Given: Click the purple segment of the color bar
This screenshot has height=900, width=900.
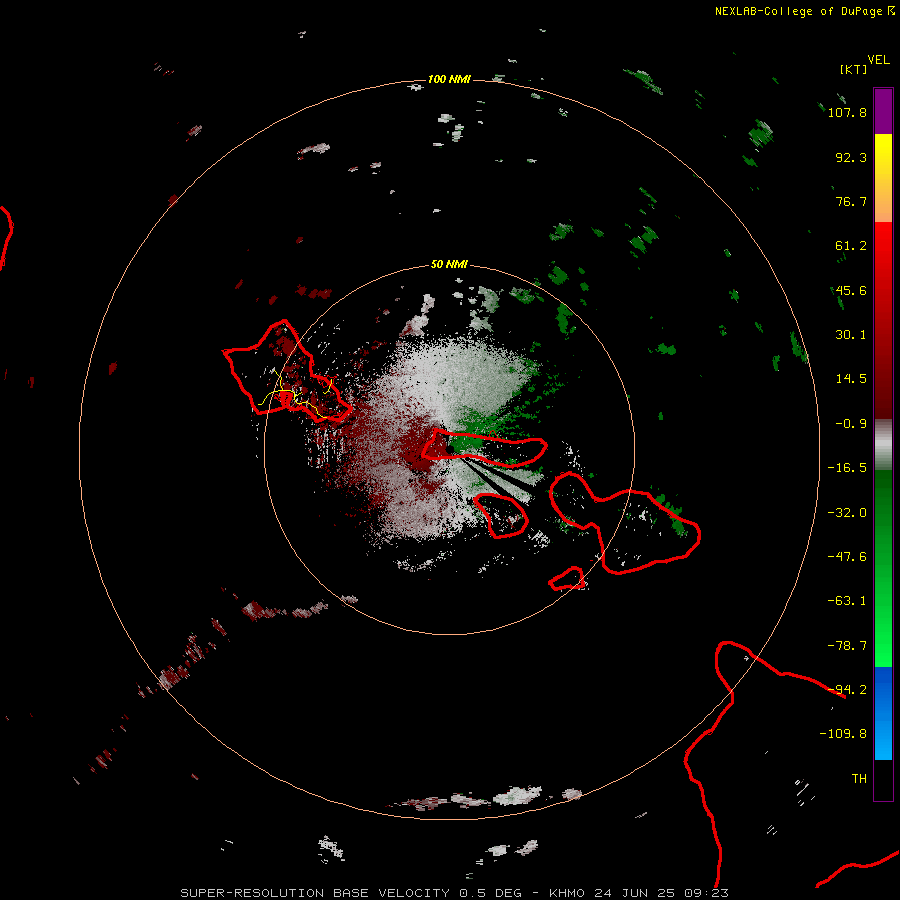Looking at the screenshot, I should 883,111.
